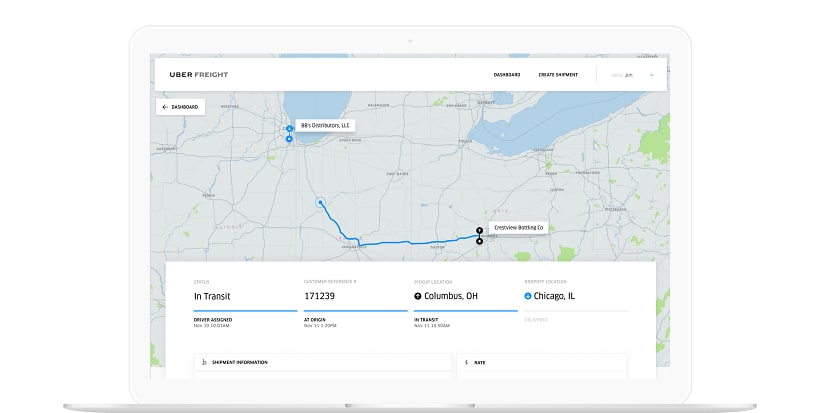
Task: Go back using the arrow Dashboard button
Action: point(180,107)
